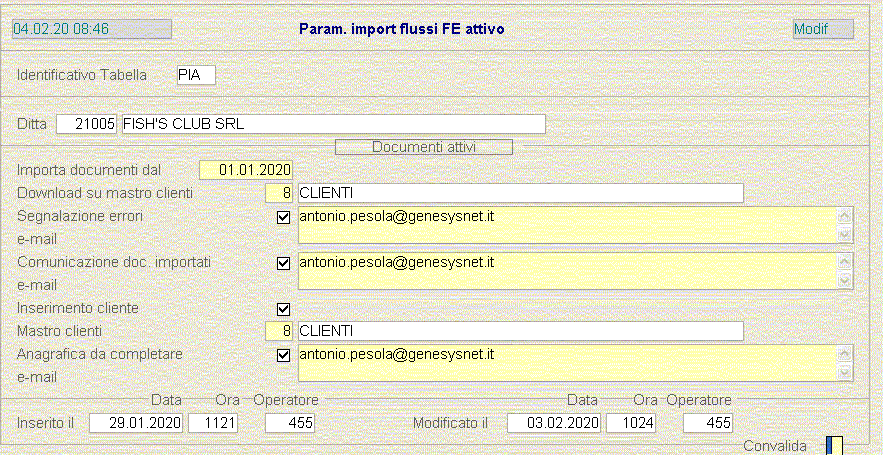Click the Documenti attivi section button

[423, 147]
